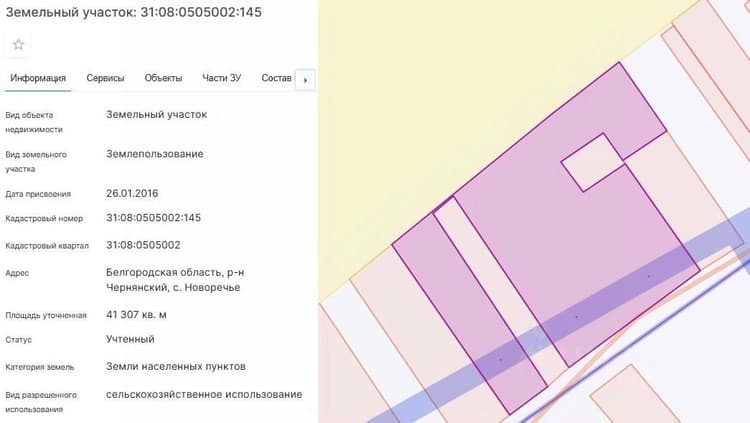The height and width of the screenshot is (423, 750).
Task: Click cadastral quarter value 31:08:0505002
Action: tap(143, 245)
